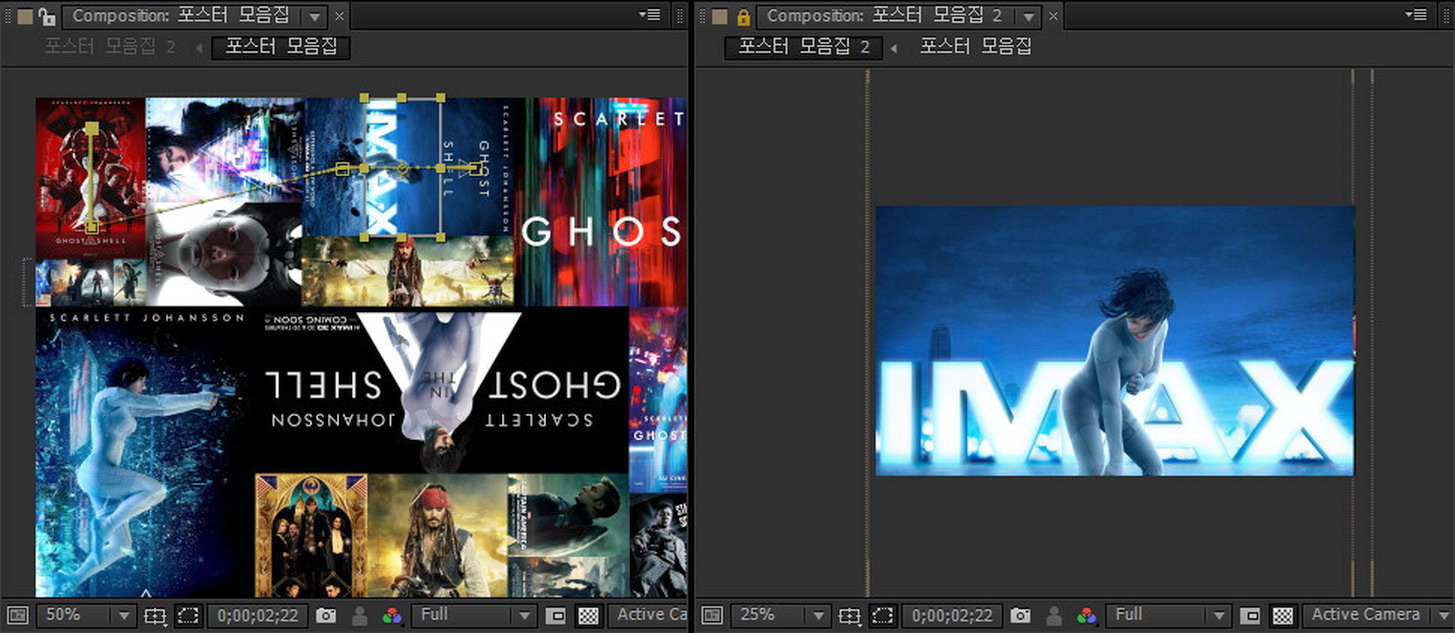Select '포스터 모음집' breadcrumb in right panel

(x=975, y=46)
